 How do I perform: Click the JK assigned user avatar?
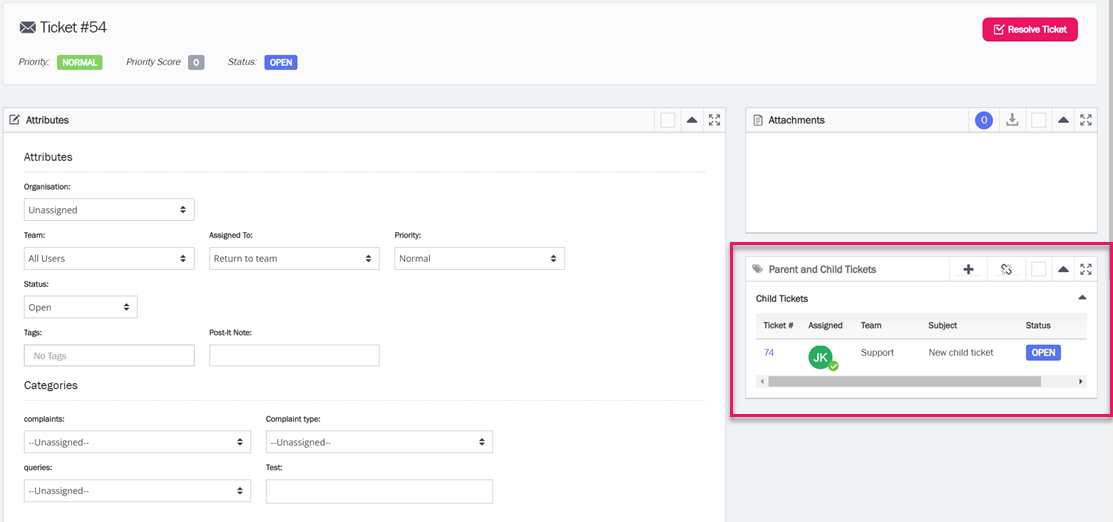point(822,357)
